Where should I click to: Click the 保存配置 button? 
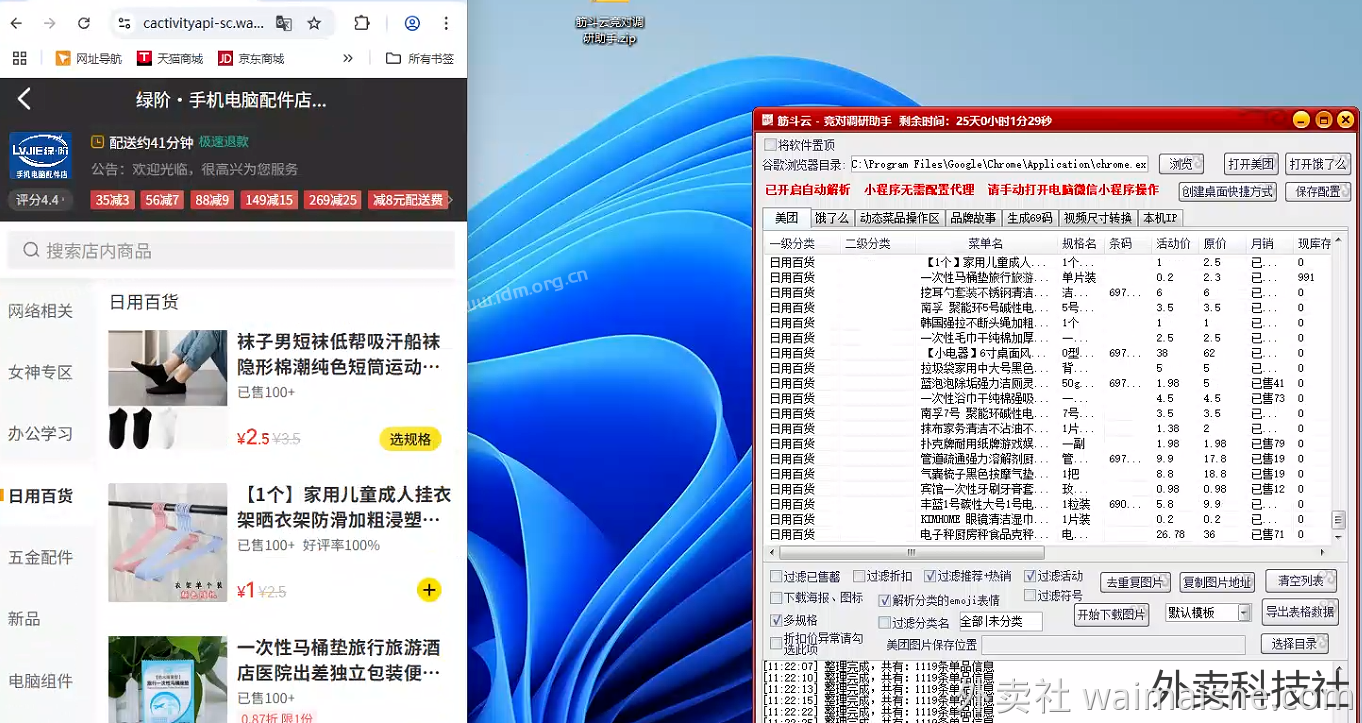click(x=1318, y=191)
